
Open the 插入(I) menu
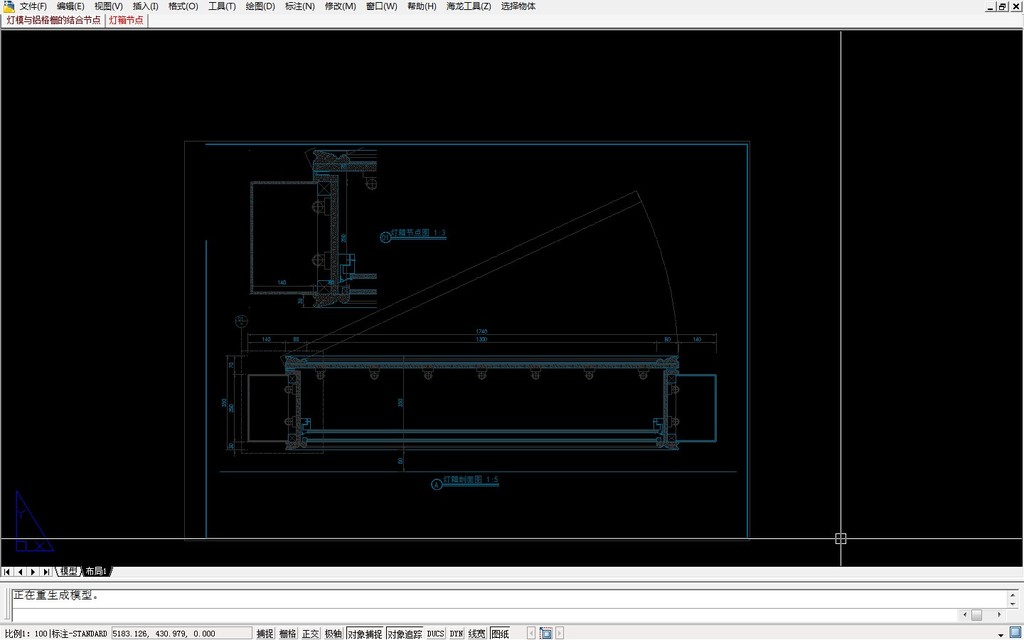145,7
